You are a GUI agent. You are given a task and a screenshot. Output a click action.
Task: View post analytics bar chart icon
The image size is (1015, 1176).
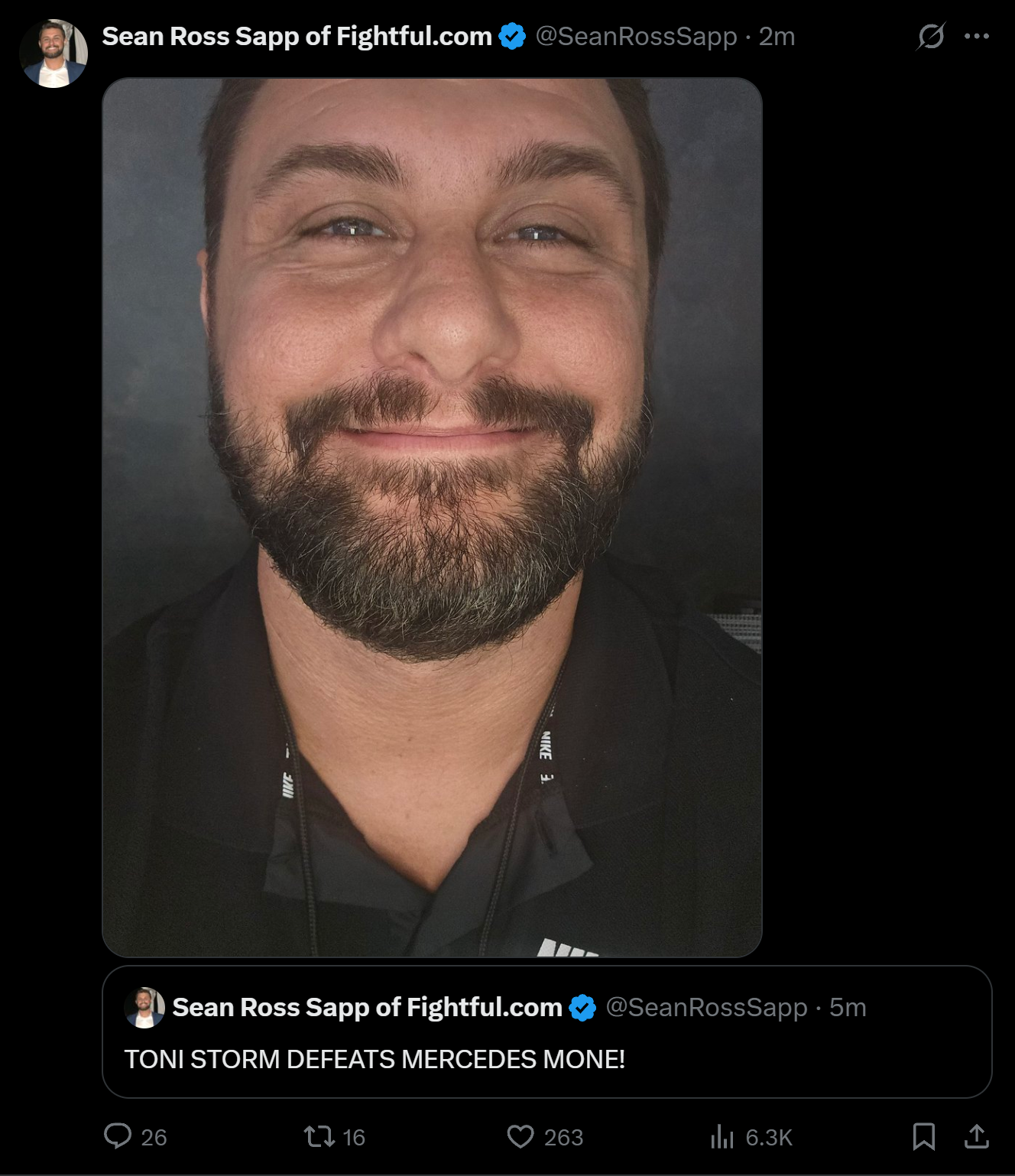pos(722,1136)
